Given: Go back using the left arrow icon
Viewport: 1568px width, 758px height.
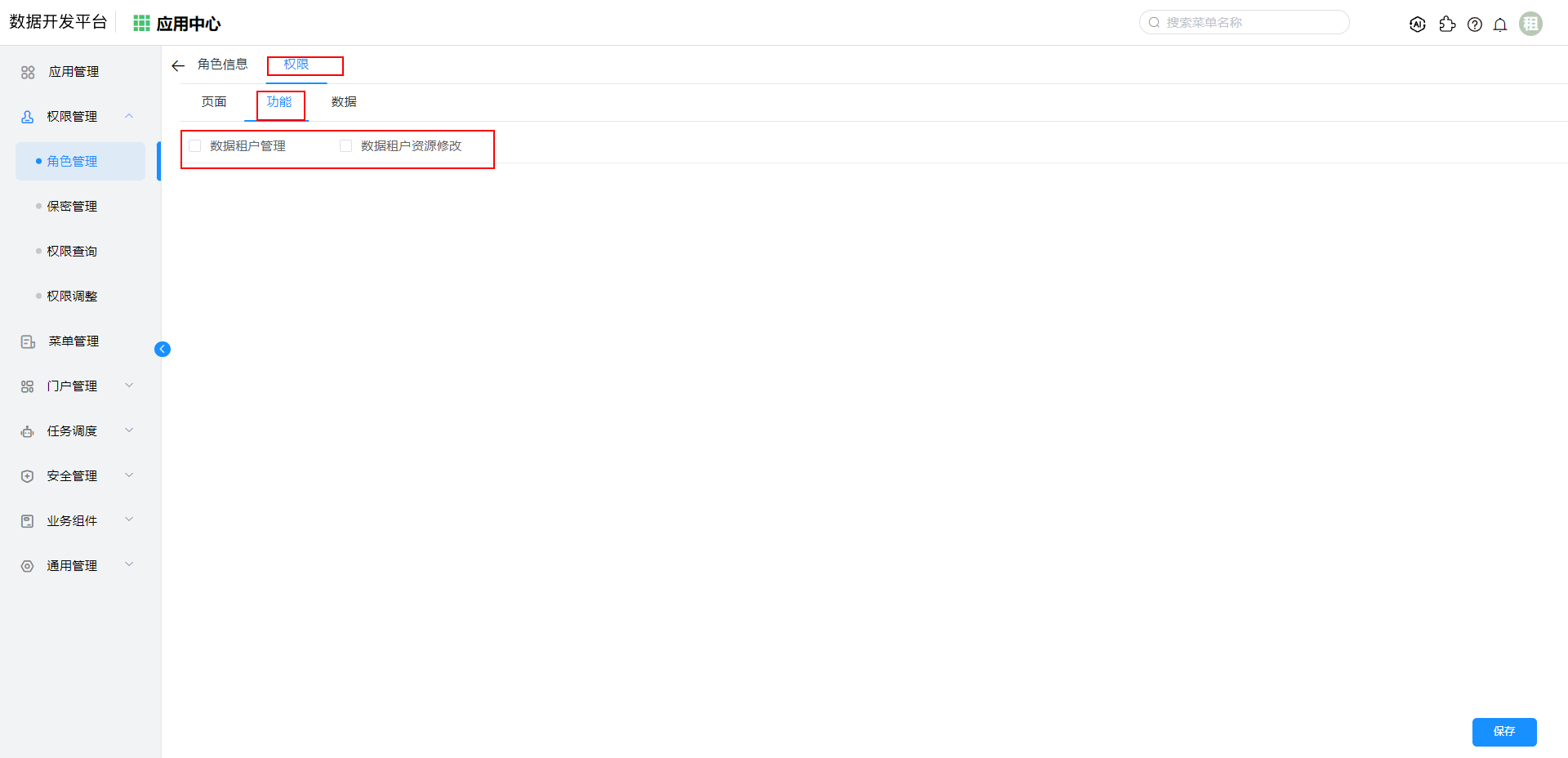Looking at the screenshot, I should tap(178, 65).
